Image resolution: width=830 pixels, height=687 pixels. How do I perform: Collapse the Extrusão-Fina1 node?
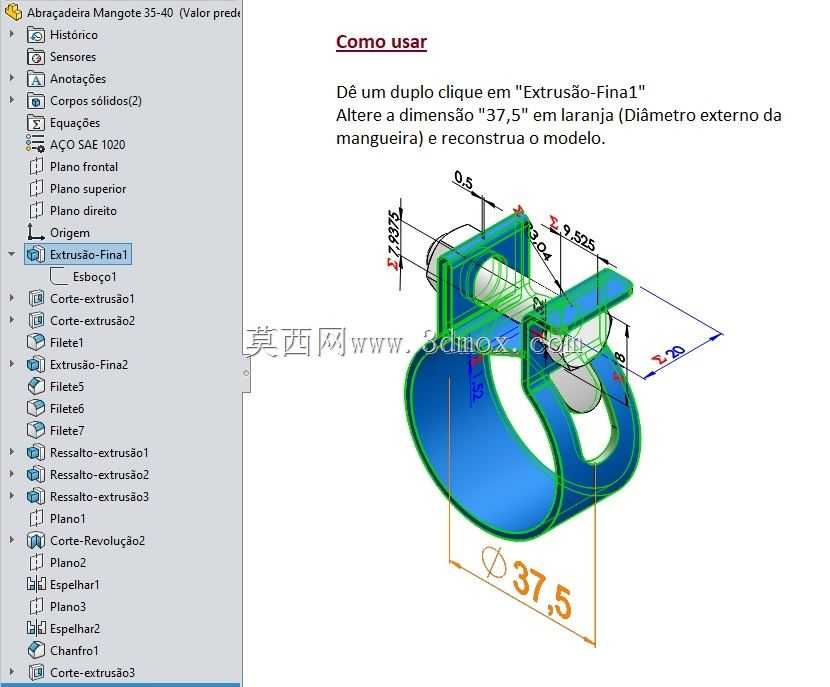coord(12,254)
